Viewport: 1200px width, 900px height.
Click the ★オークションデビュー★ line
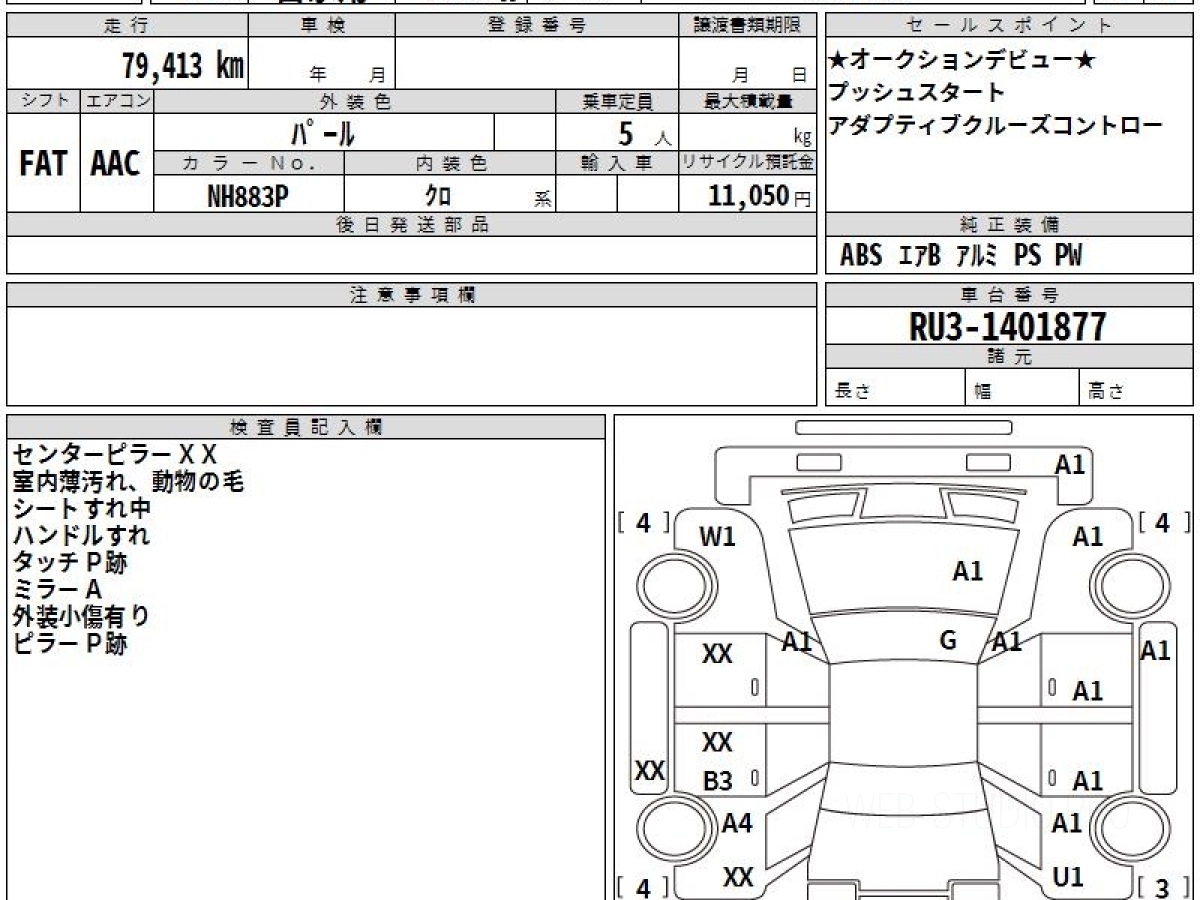pyautogui.click(x=961, y=60)
